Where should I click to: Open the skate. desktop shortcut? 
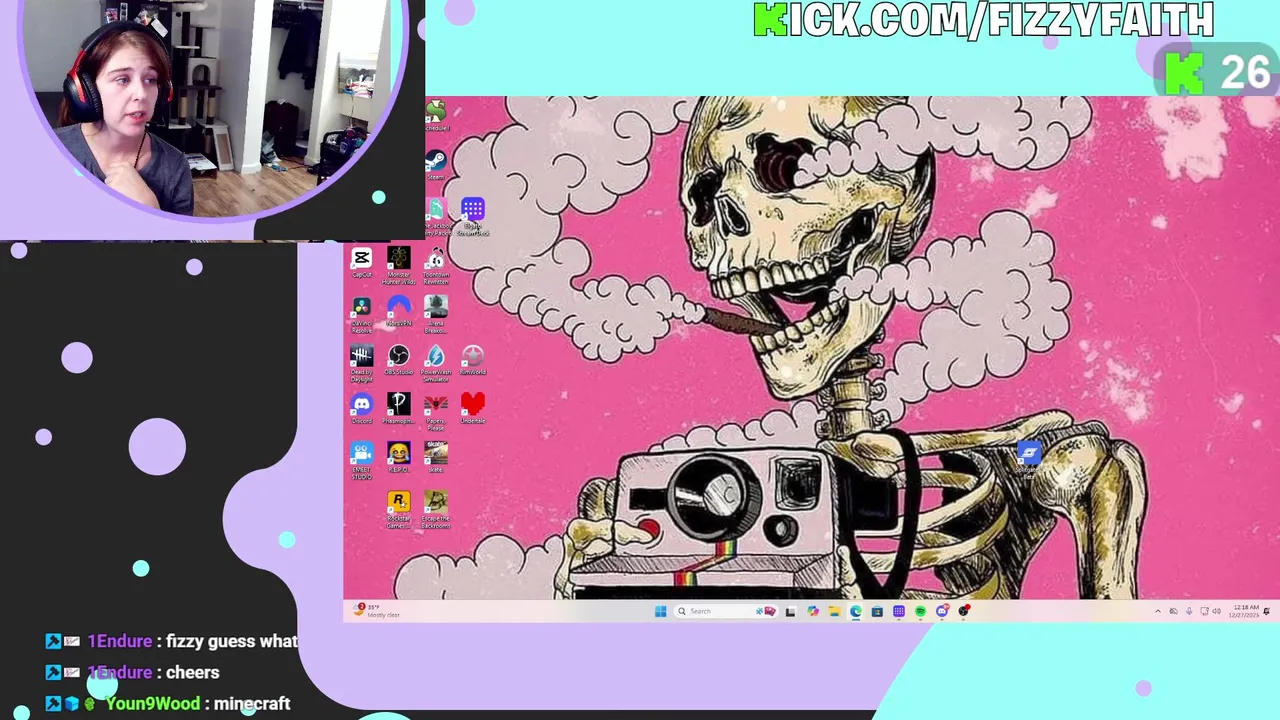(435, 457)
